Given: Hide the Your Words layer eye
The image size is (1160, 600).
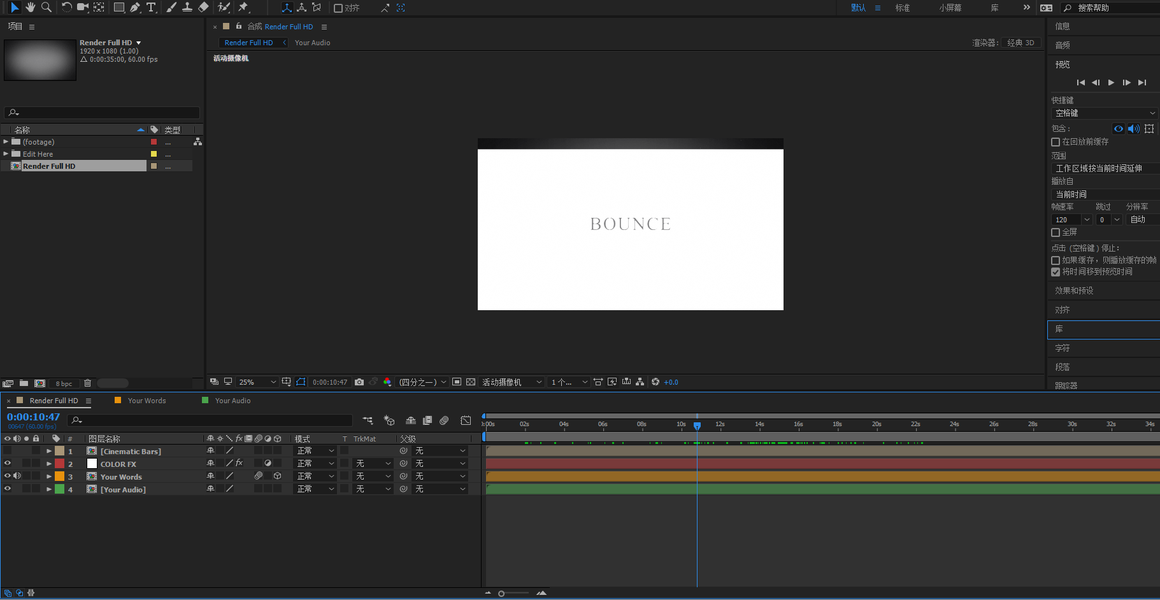Looking at the screenshot, I should coord(7,476).
